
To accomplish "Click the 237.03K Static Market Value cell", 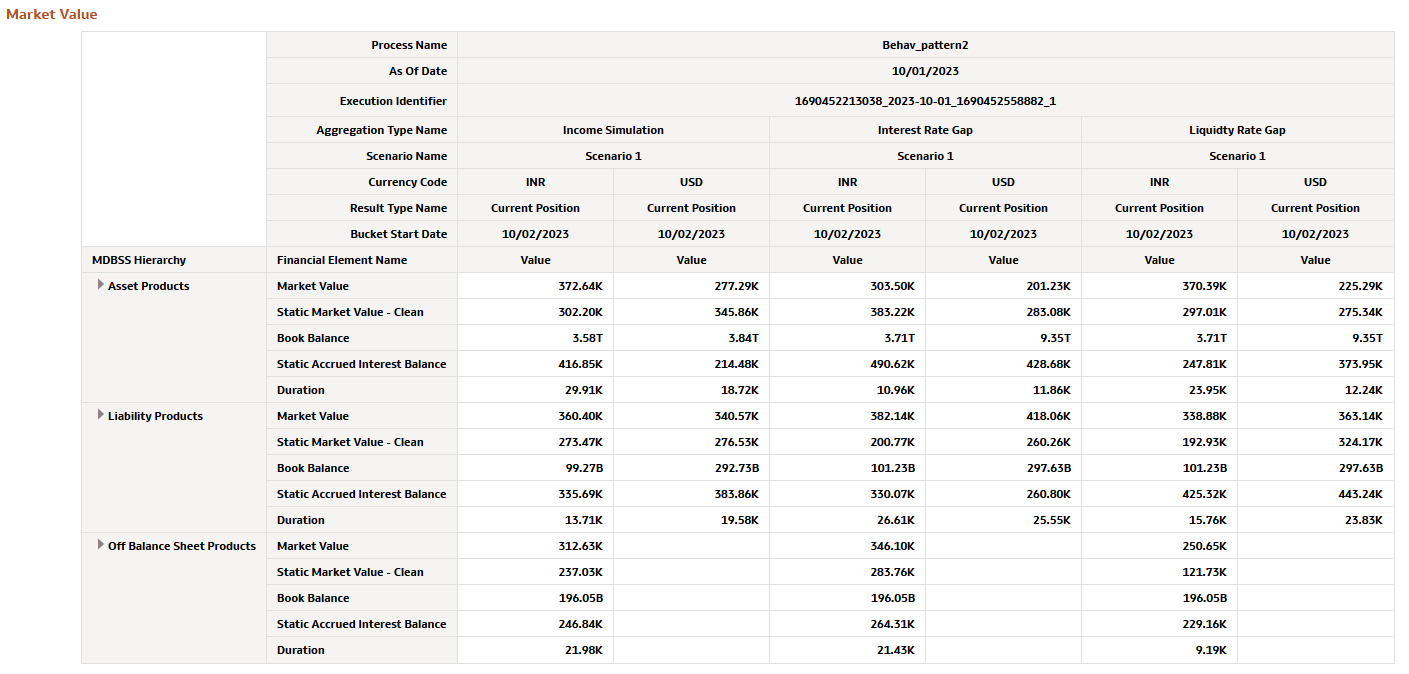I will [x=535, y=572].
